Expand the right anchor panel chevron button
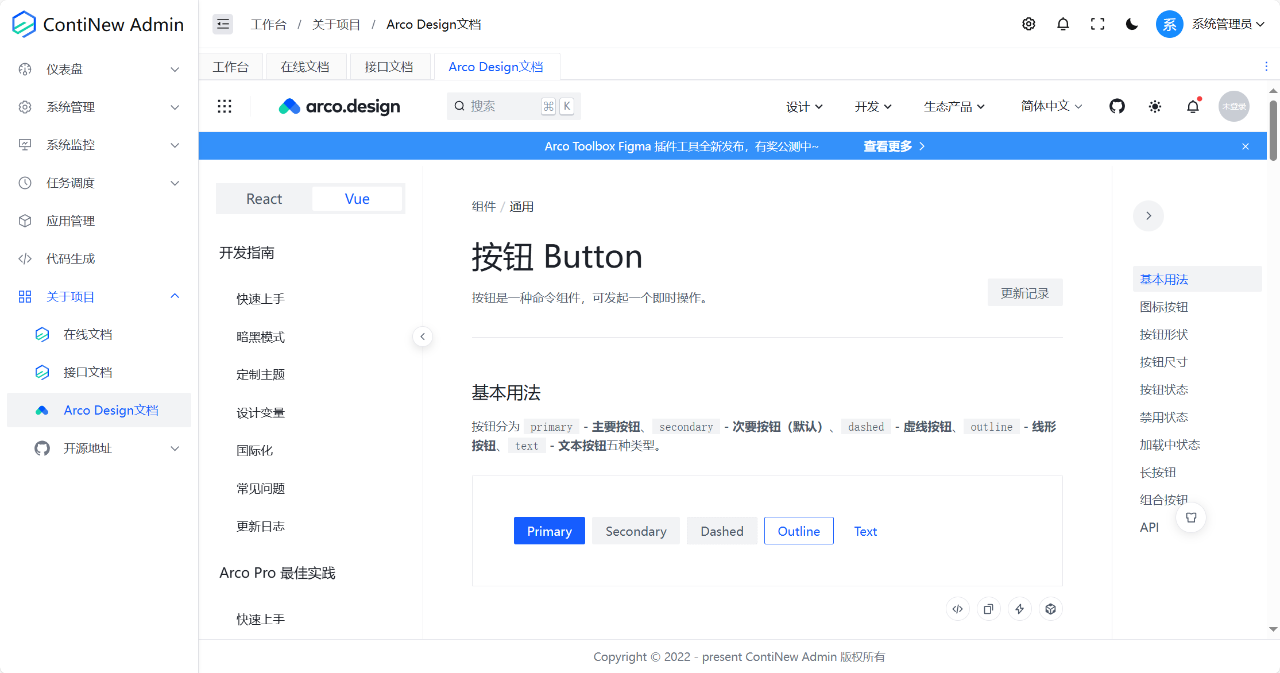 point(1148,215)
